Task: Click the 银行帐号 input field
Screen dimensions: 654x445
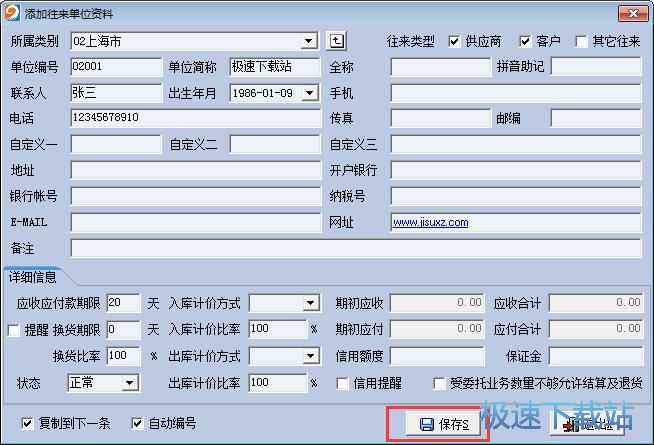Action: [x=196, y=196]
